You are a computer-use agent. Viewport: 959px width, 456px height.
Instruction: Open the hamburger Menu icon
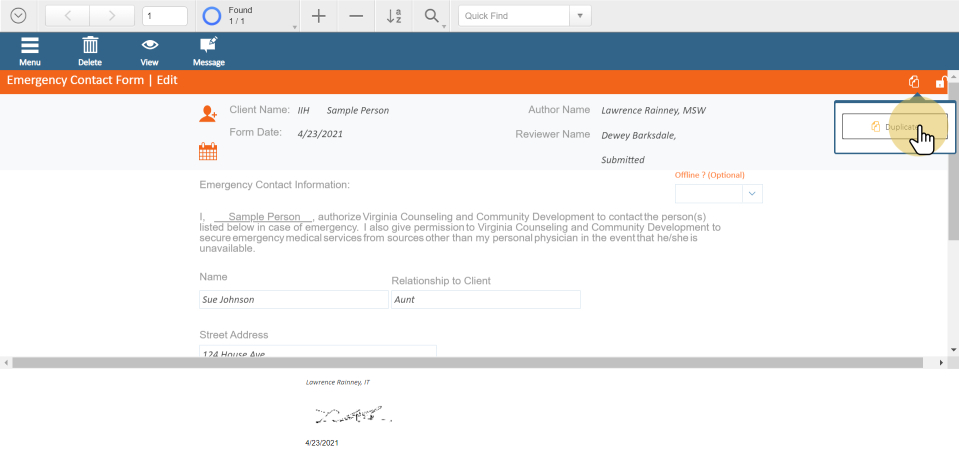pos(30,46)
